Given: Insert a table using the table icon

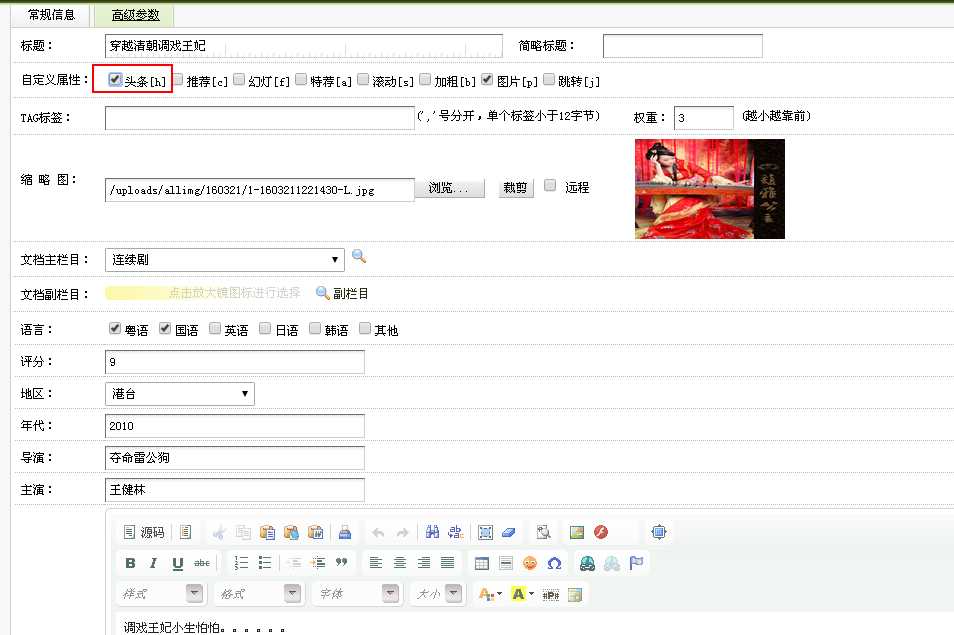Looking at the screenshot, I should 482,563.
